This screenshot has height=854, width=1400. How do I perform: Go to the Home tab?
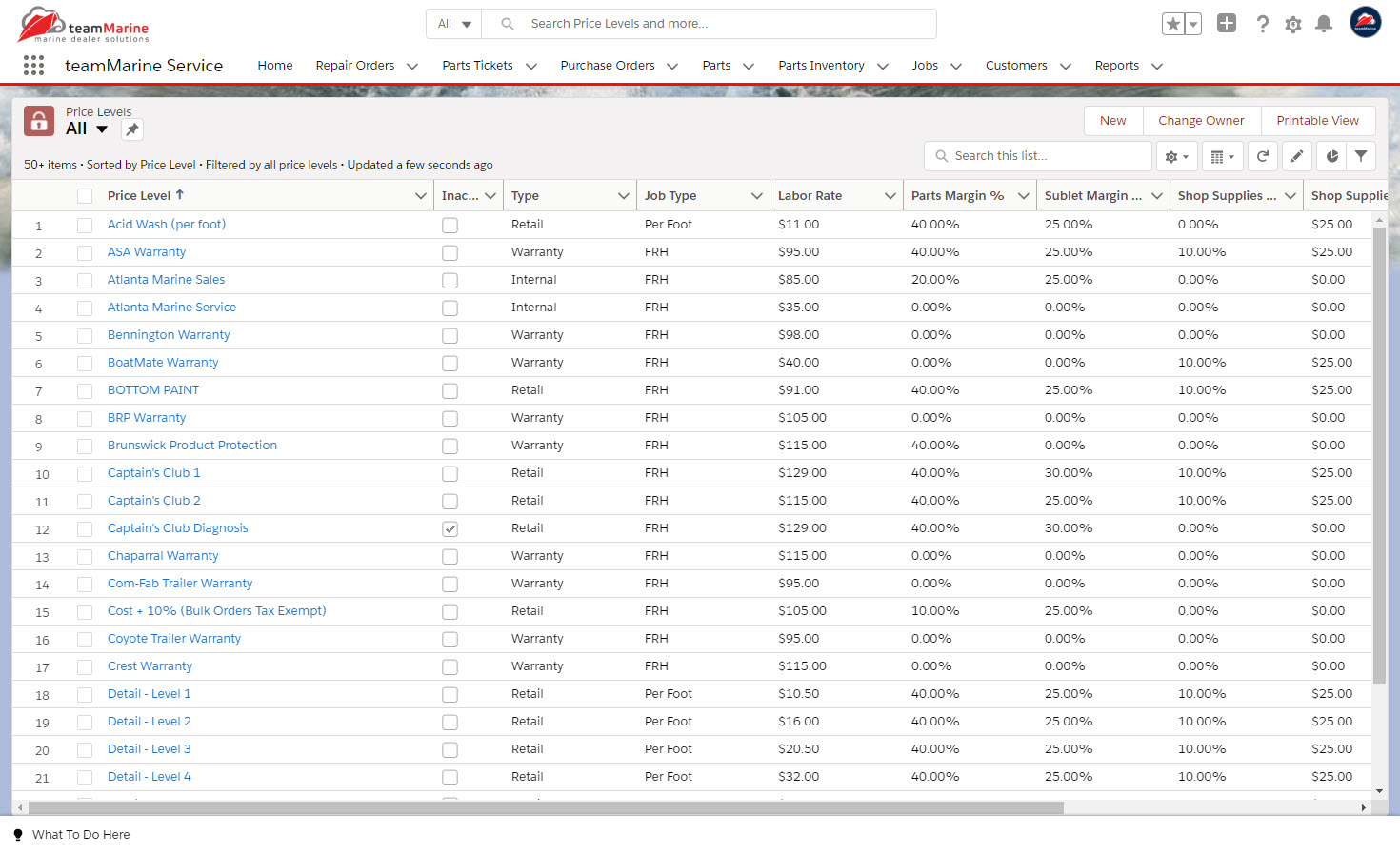click(x=274, y=66)
